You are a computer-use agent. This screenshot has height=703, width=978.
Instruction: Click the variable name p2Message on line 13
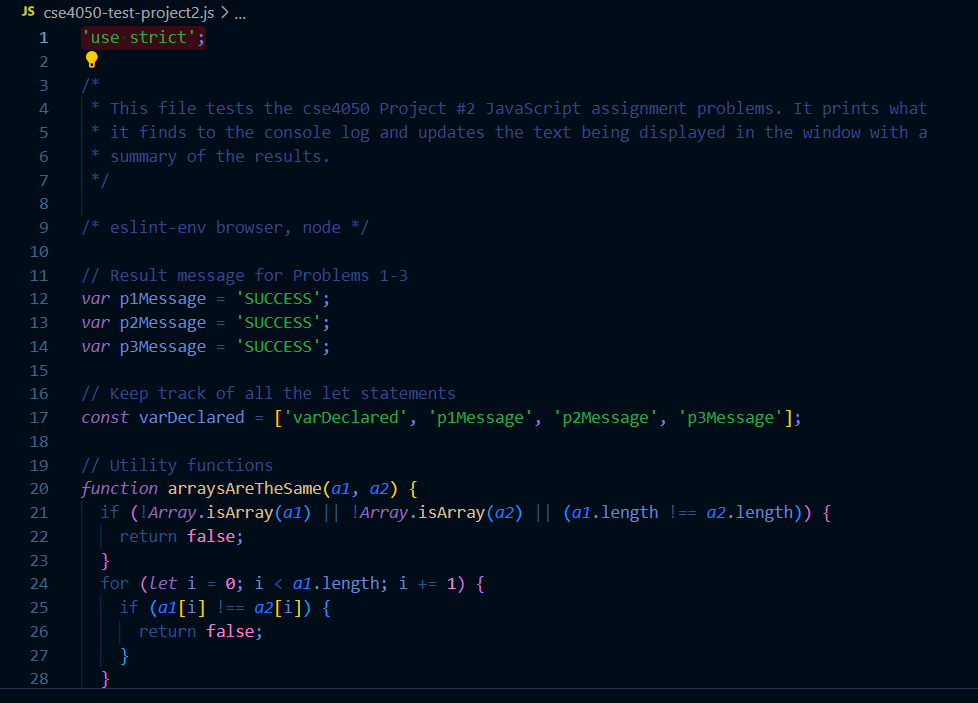coord(163,322)
